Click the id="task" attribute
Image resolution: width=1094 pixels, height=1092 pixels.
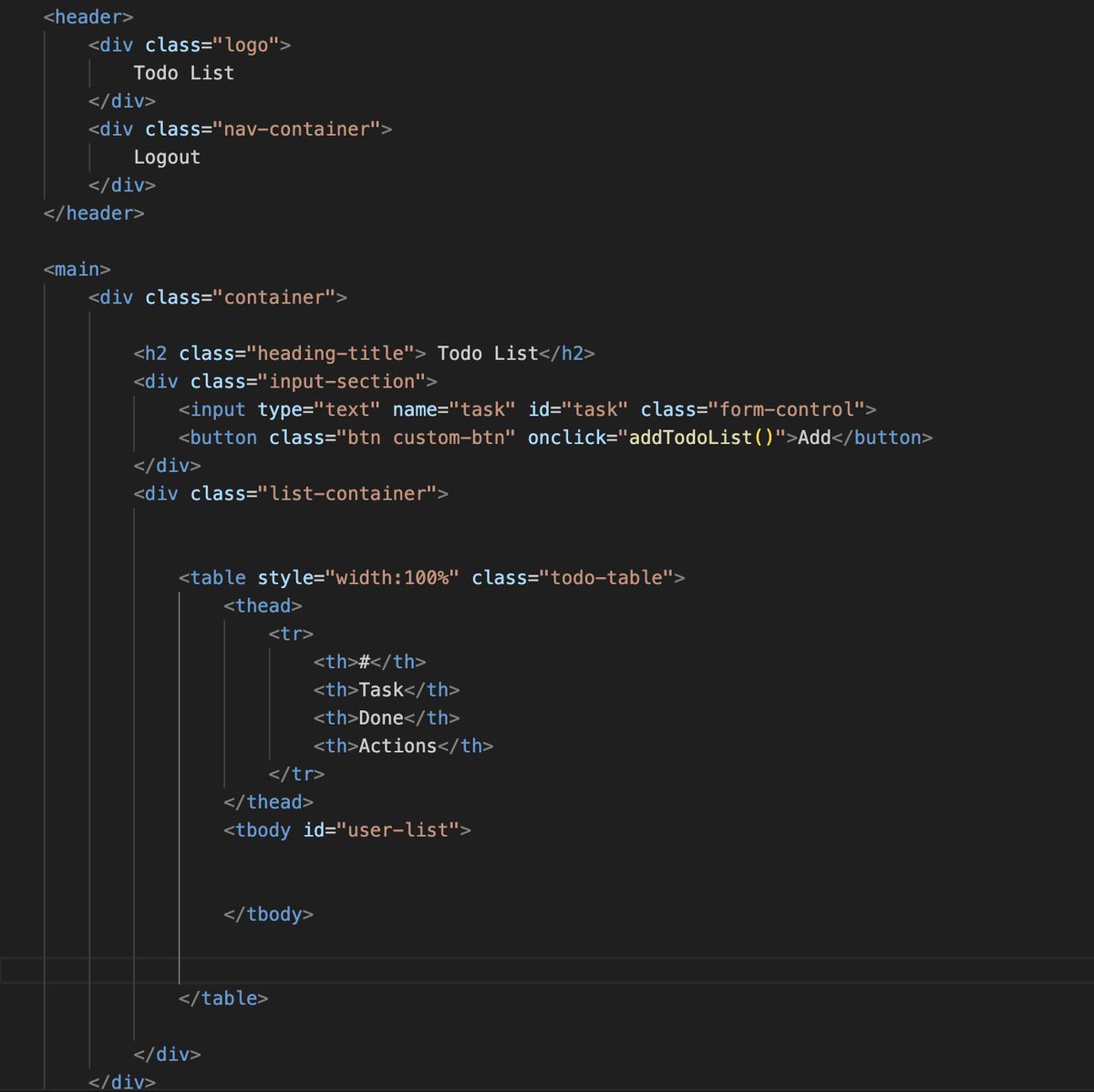coord(578,409)
